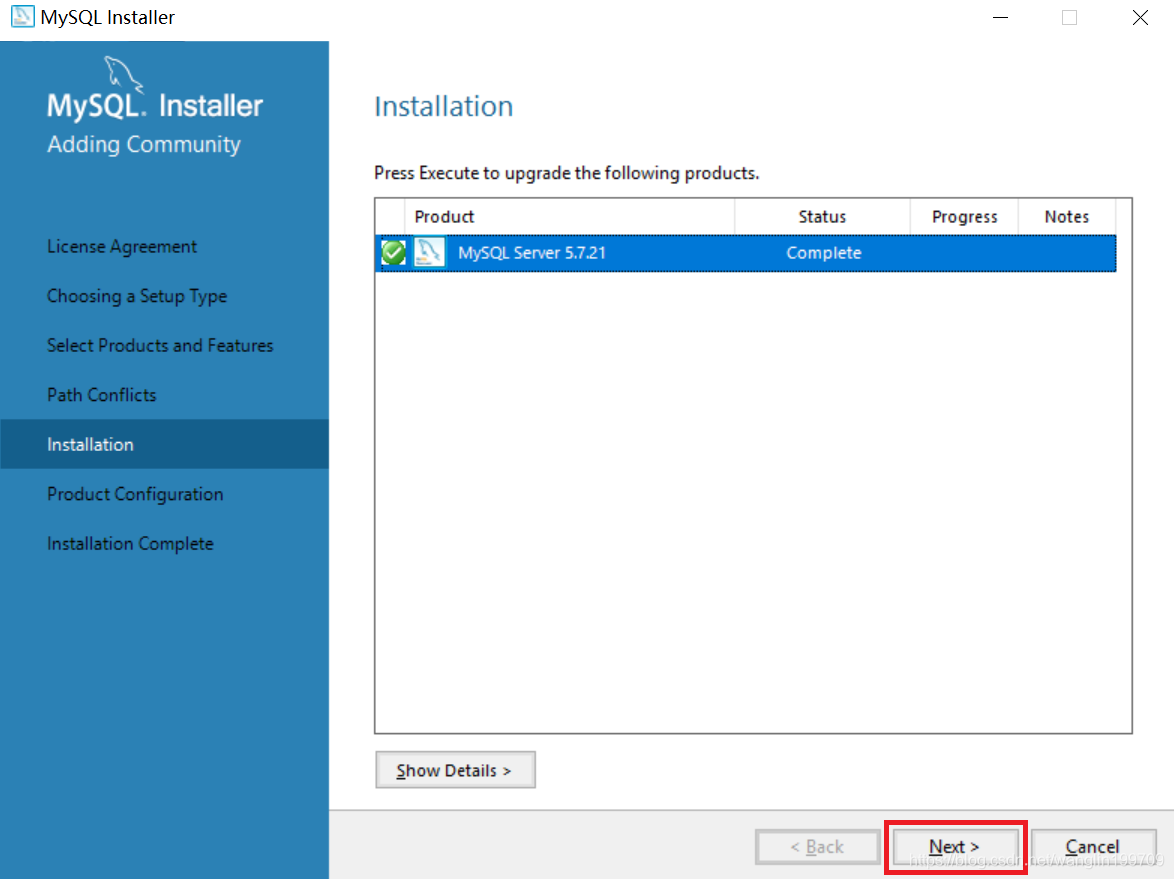Go to Choosing a Setup Type step

(137, 296)
